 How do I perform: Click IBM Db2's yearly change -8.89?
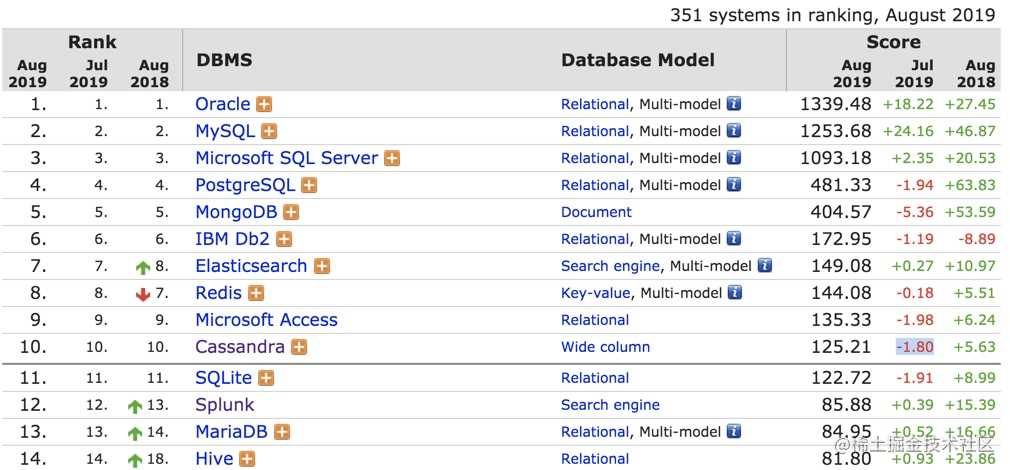(x=976, y=240)
